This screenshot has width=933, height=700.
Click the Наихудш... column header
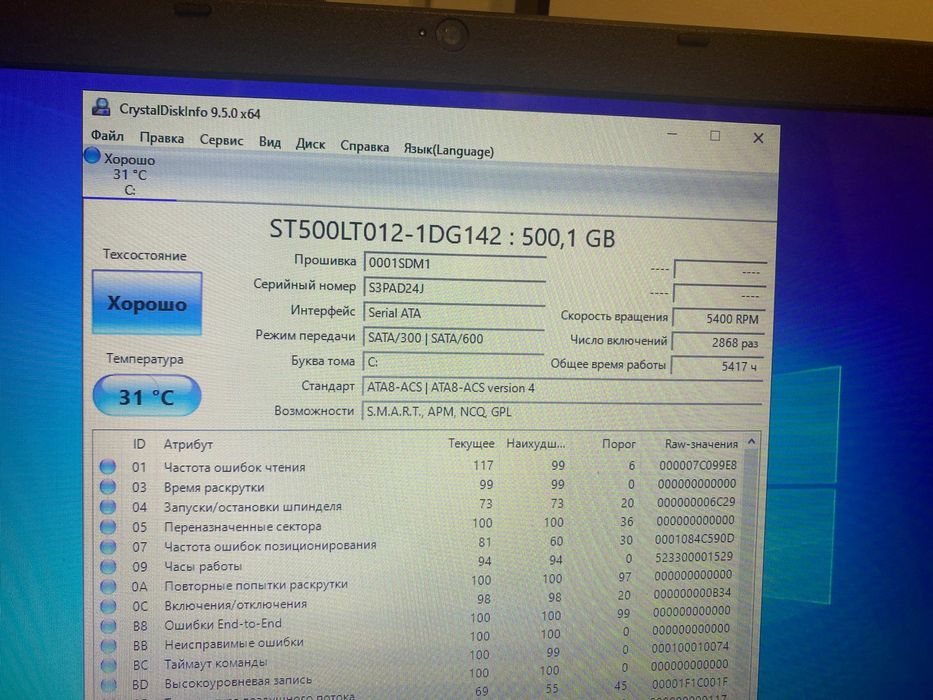536,443
